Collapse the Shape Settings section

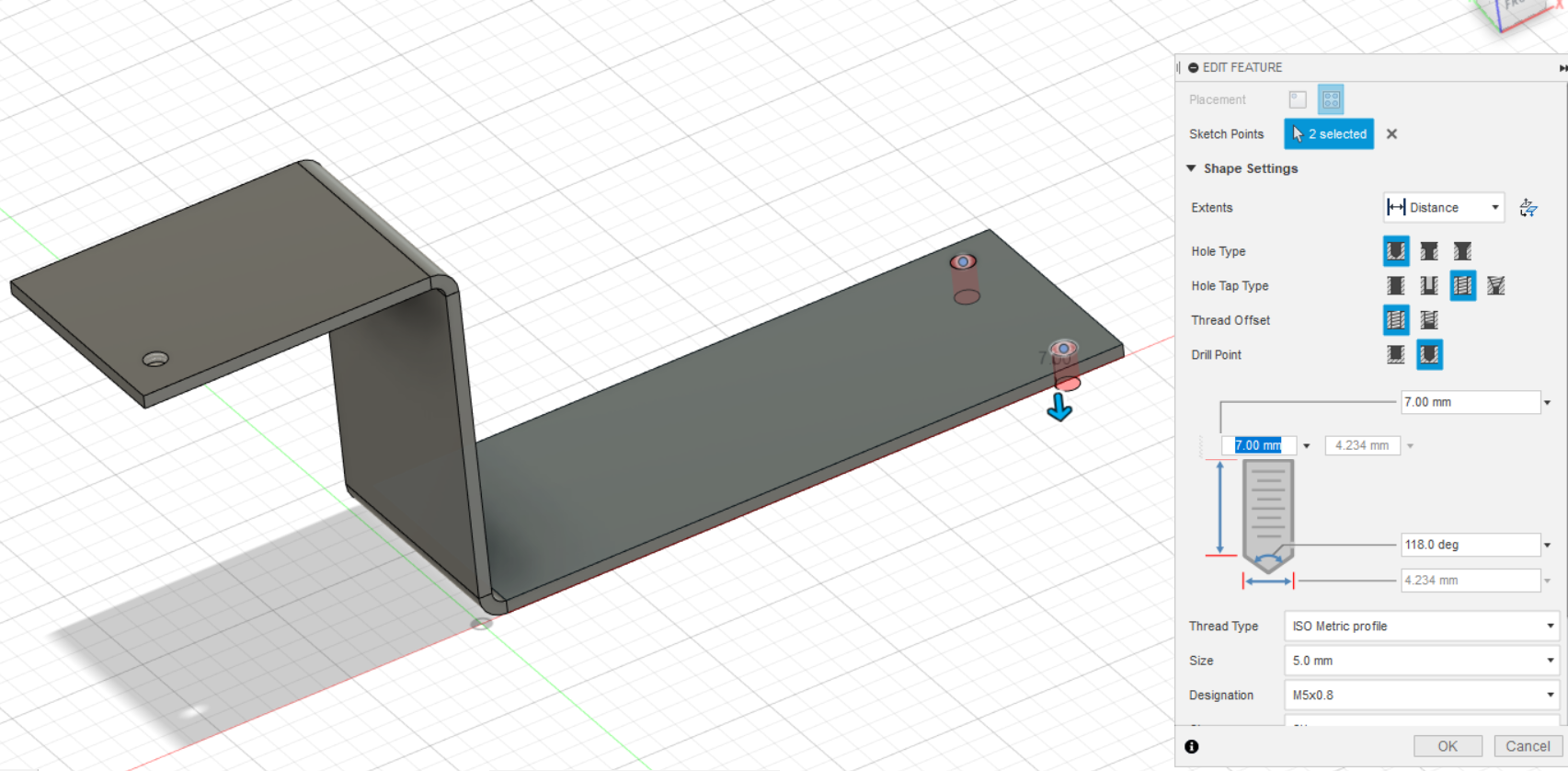tap(1191, 168)
